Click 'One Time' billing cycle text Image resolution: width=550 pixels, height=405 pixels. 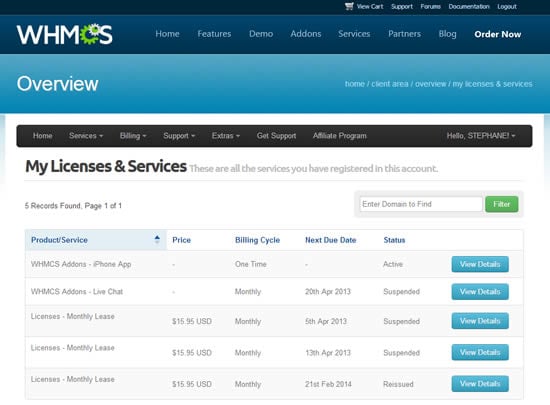(x=251, y=264)
